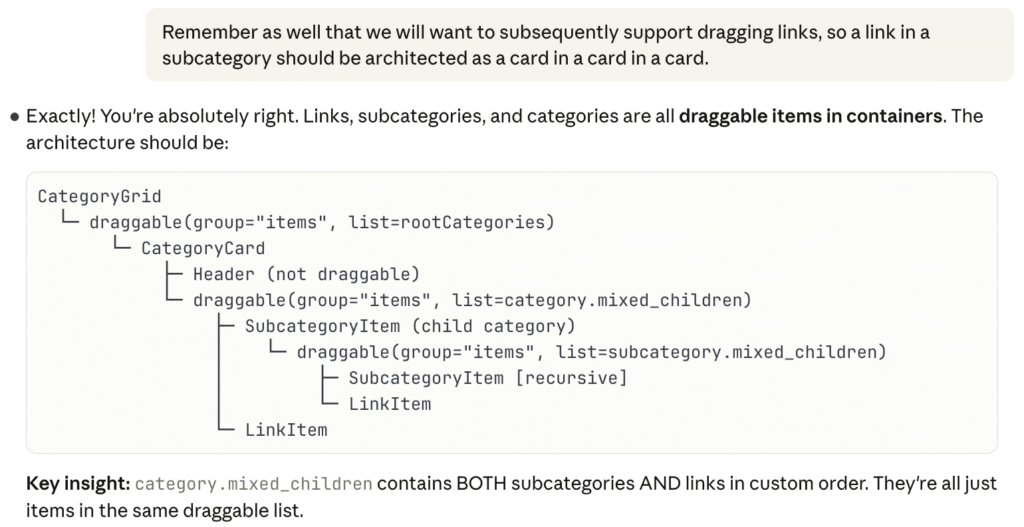Click the word "Exactly!" in the reply
The width and height of the screenshot is (1024, 527).
click(x=63, y=117)
